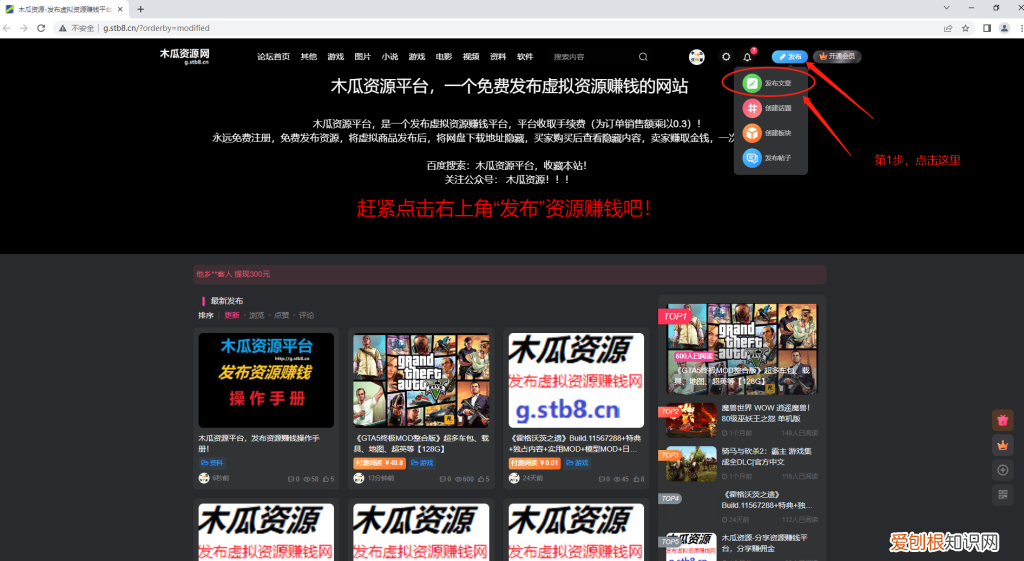Click the 木瓜资源网 site logo
The width and height of the screenshot is (1024, 561).
tap(185, 56)
